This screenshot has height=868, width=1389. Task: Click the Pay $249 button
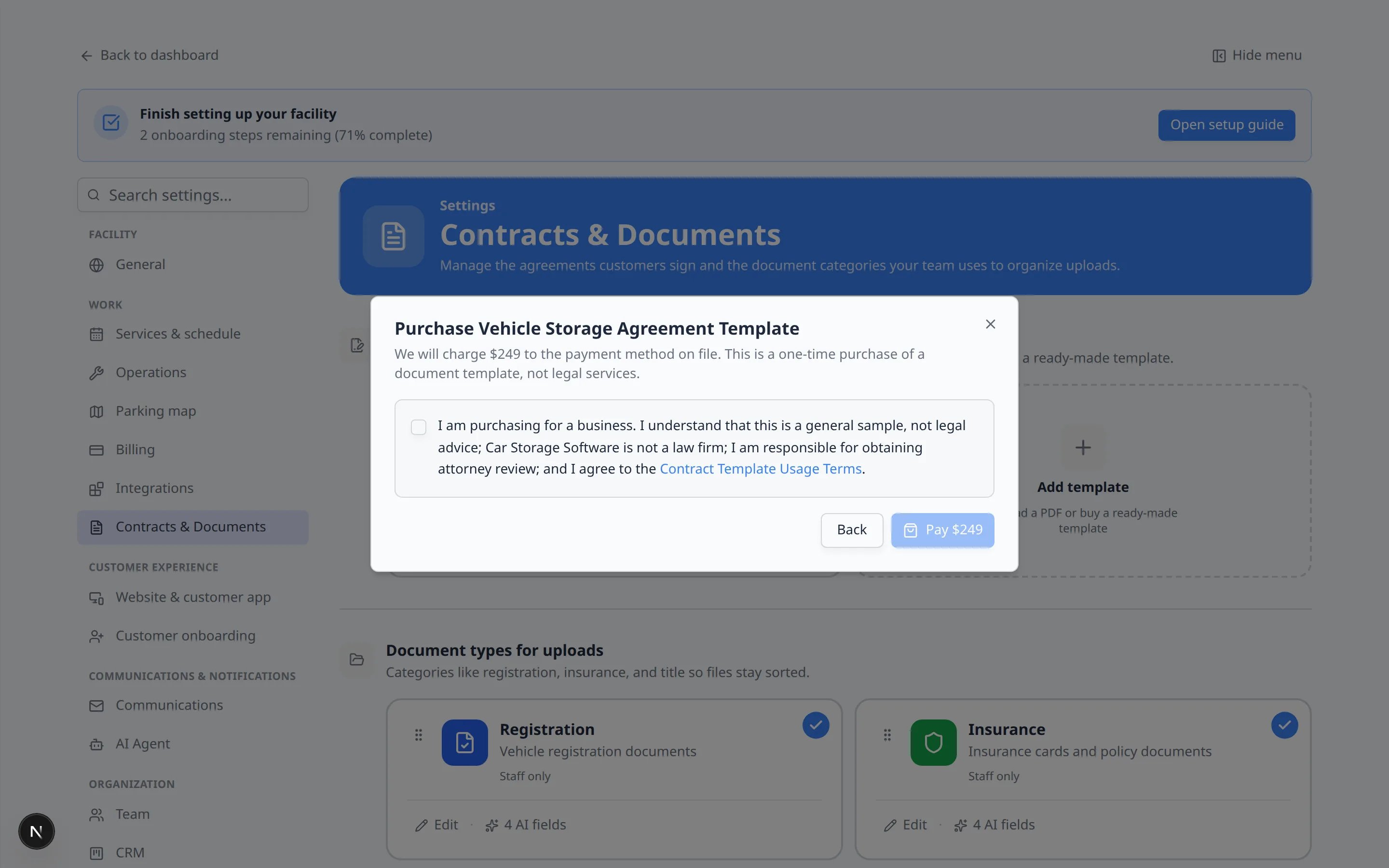tap(942, 530)
